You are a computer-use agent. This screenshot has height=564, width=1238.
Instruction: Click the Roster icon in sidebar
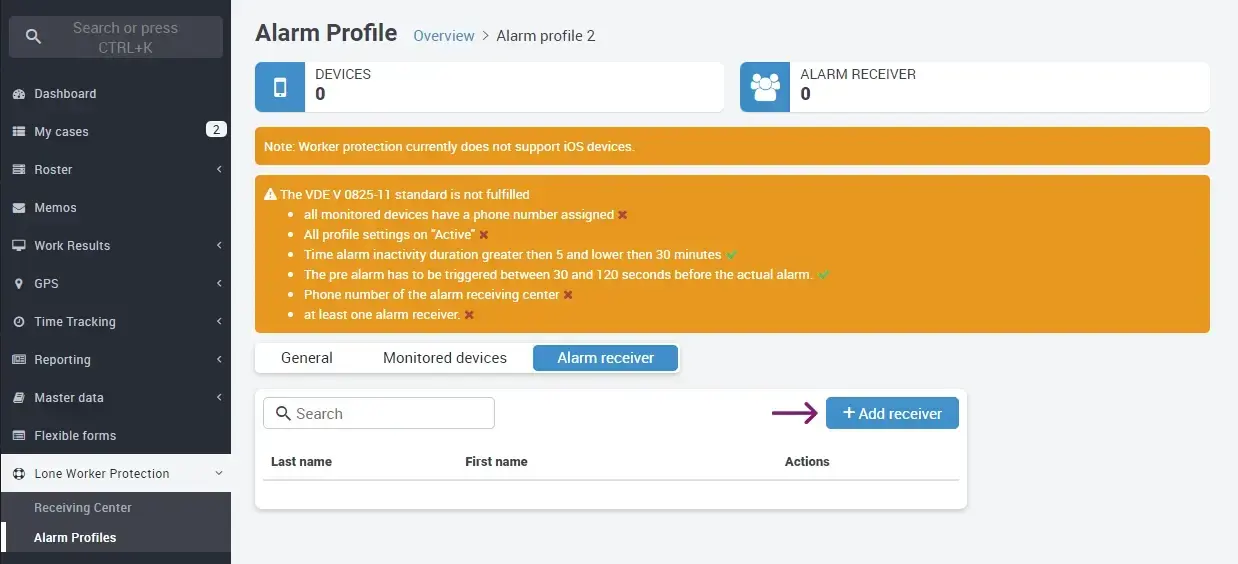coord(18,170)
